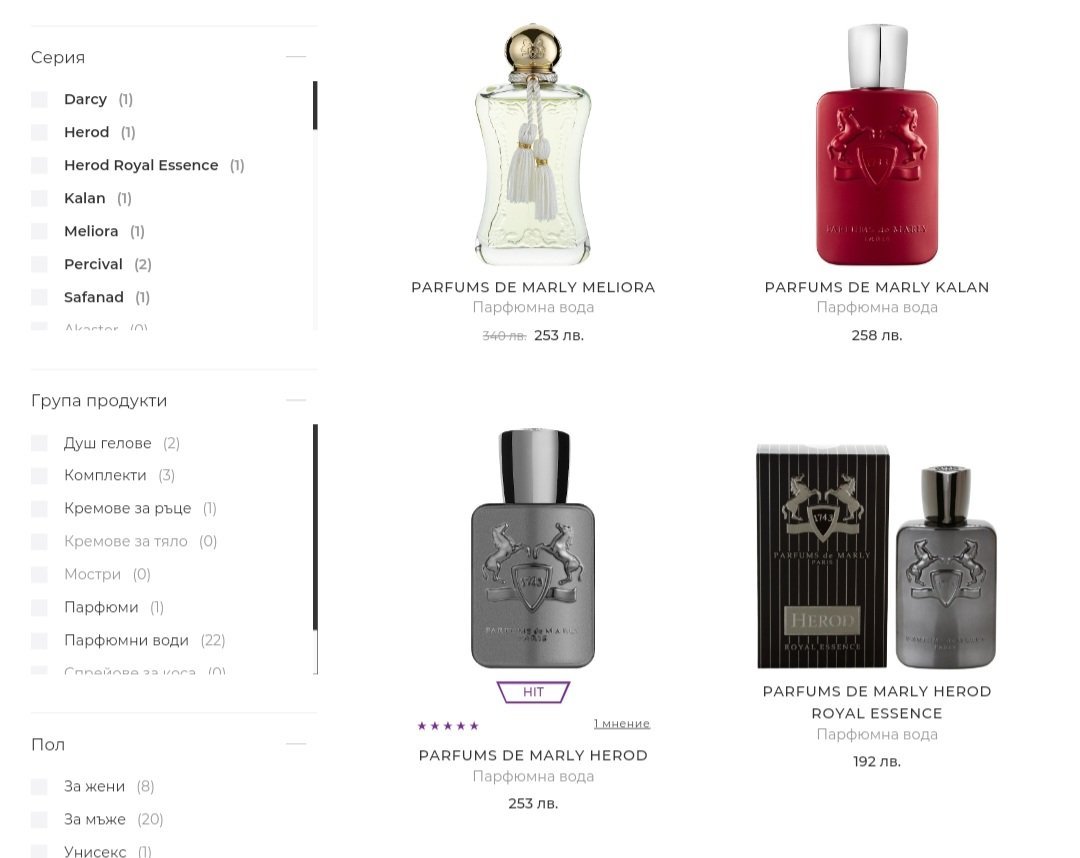Open the 1 мнение reviews link
1080x858 pixels.
622,724
